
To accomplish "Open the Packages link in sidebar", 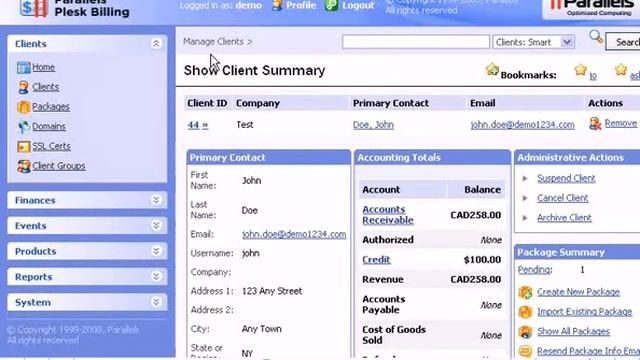I will click(x=51, y=107).
